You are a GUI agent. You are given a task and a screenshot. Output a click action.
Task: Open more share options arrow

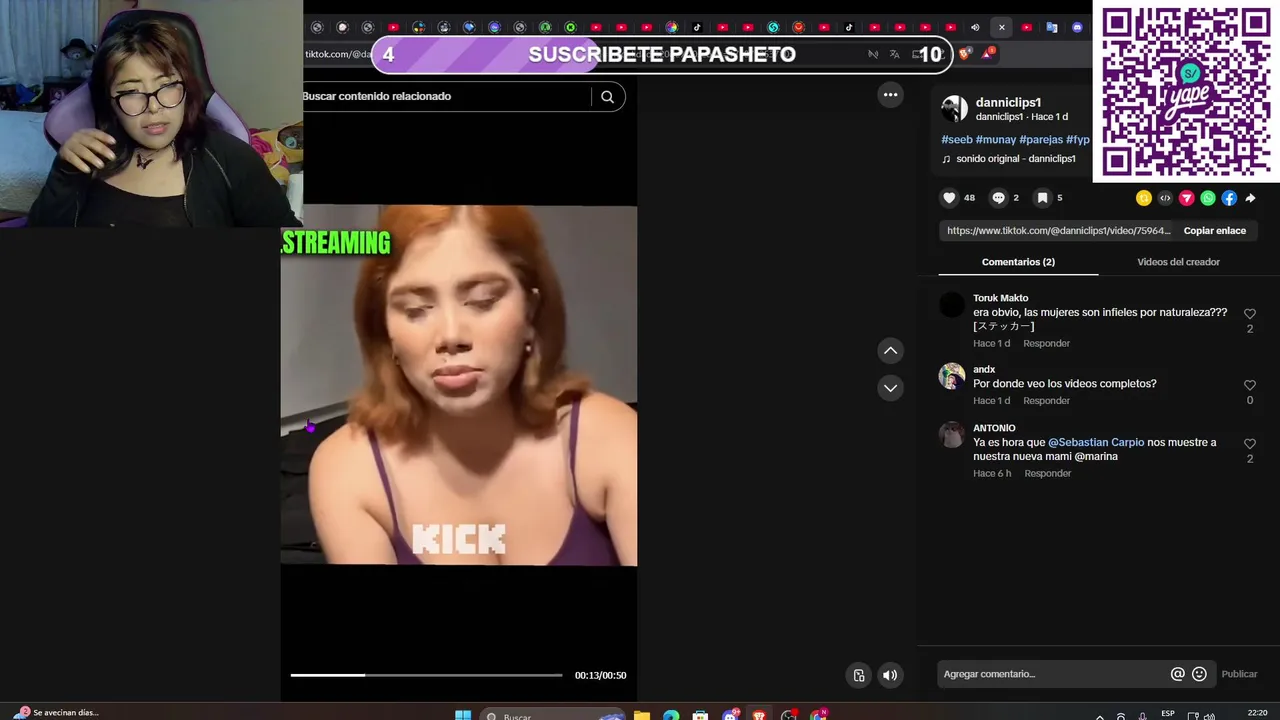click(1250, 198)
